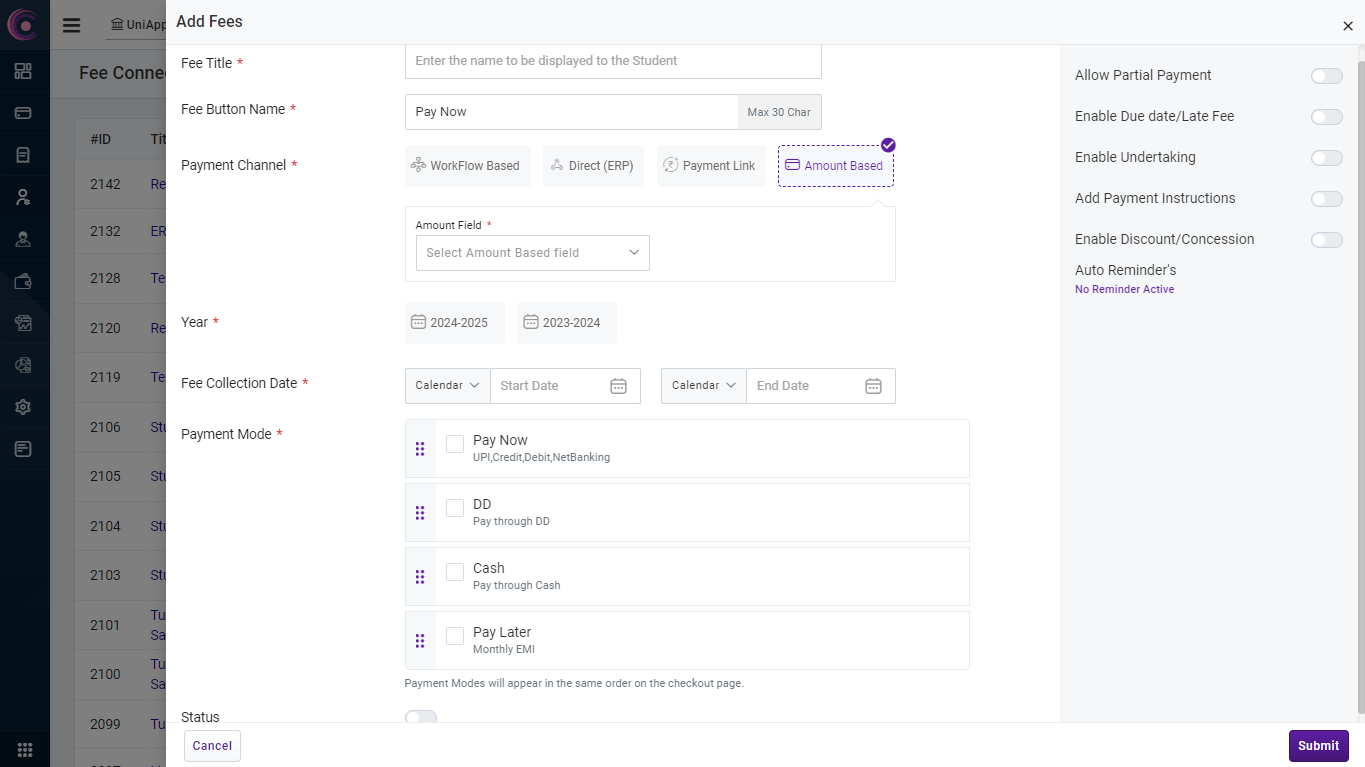Open the apps grid icon at bottom-left

pos(25,749)
